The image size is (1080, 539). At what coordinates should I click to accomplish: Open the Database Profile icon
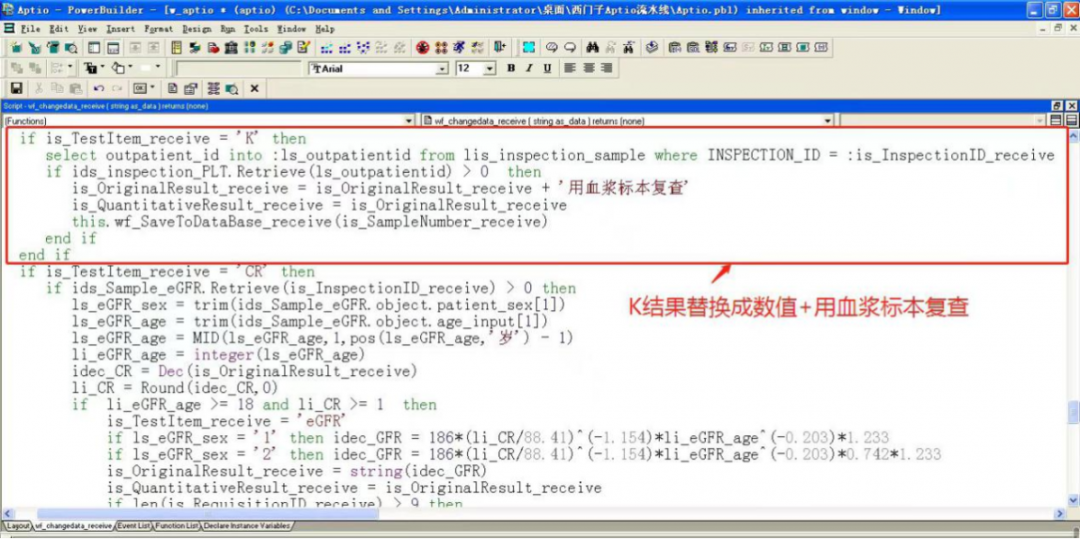(249, 47)
